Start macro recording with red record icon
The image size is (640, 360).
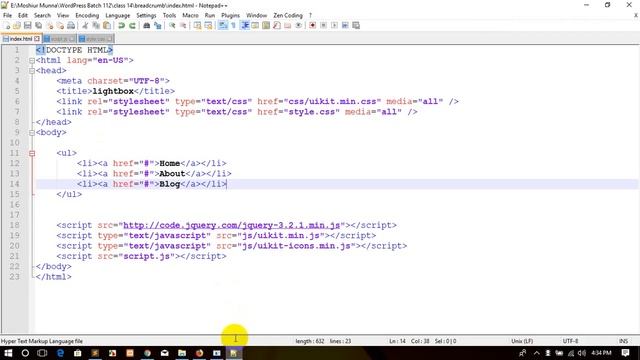(313, 25)
